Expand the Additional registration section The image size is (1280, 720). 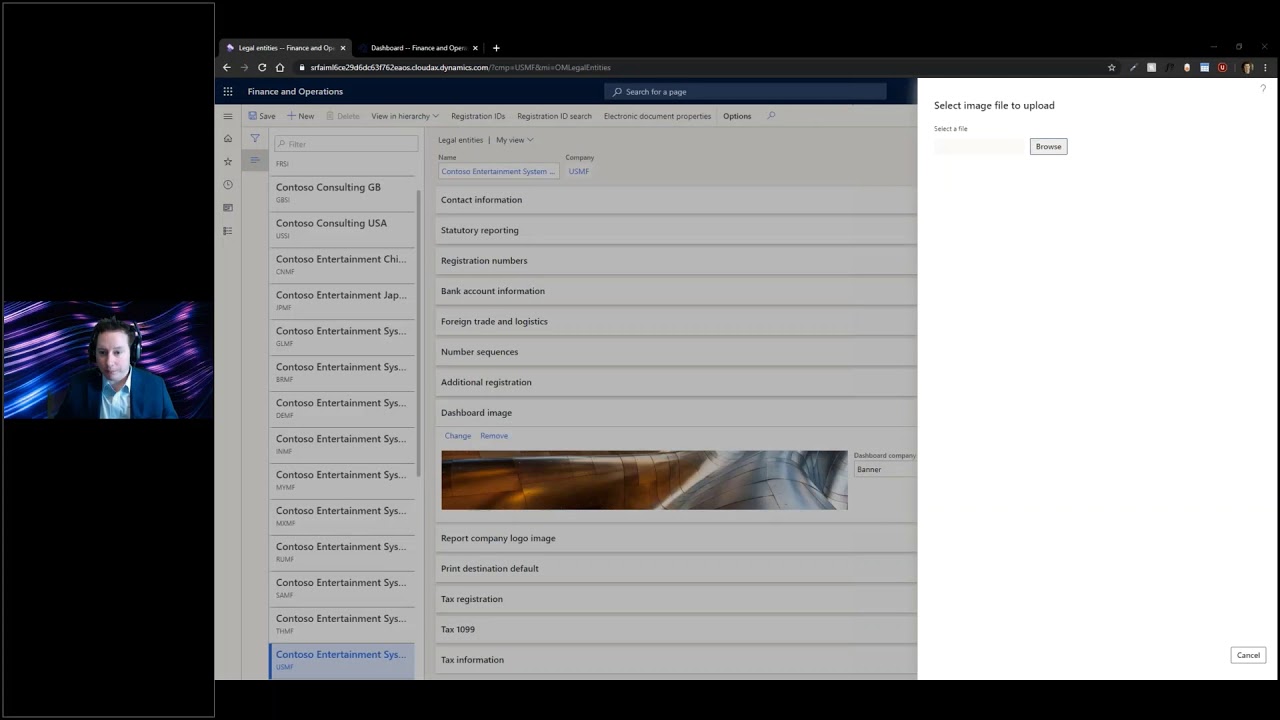coord(677,382)
